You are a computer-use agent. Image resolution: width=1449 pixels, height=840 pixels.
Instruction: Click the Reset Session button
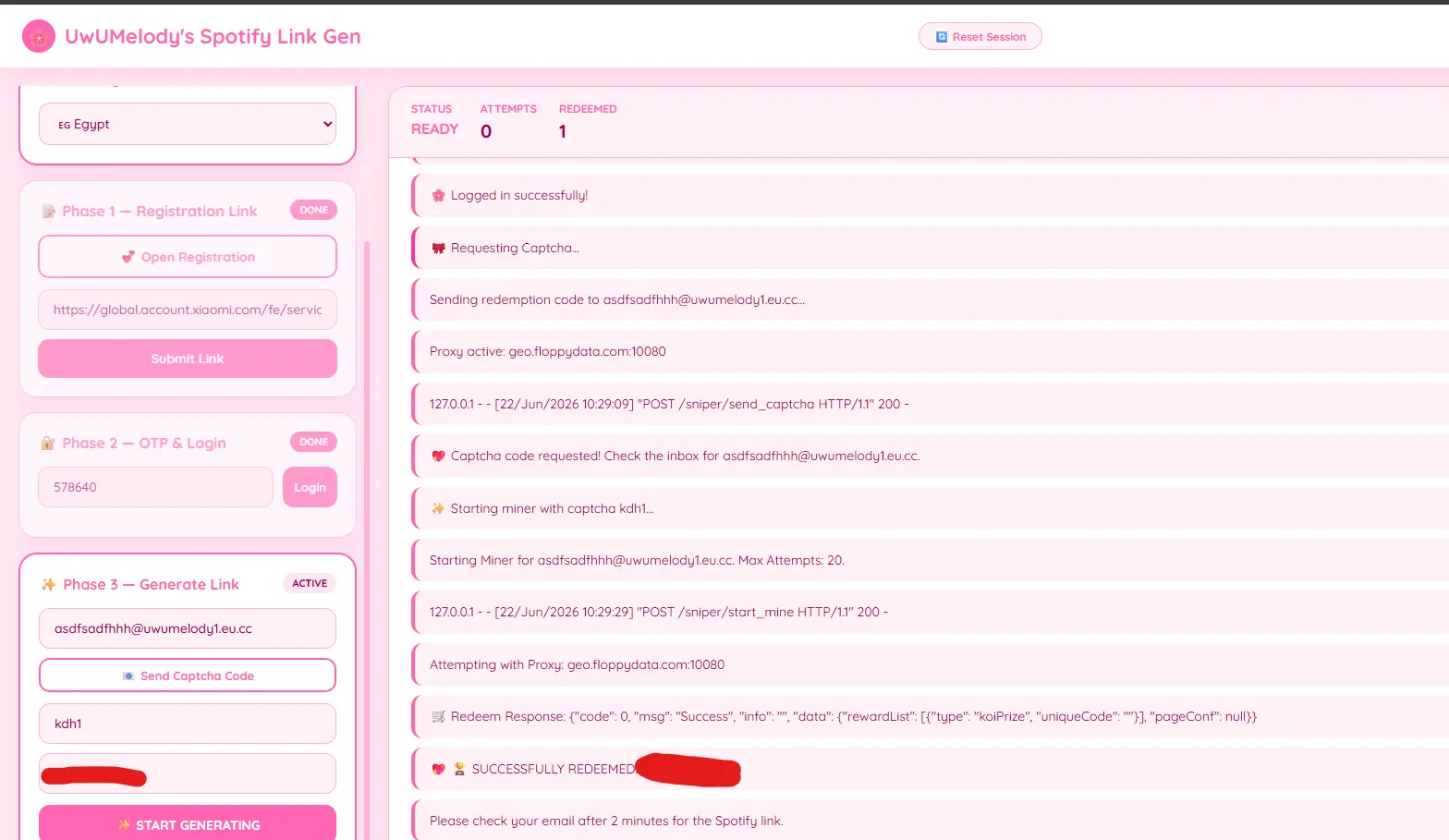coord(980,37)
